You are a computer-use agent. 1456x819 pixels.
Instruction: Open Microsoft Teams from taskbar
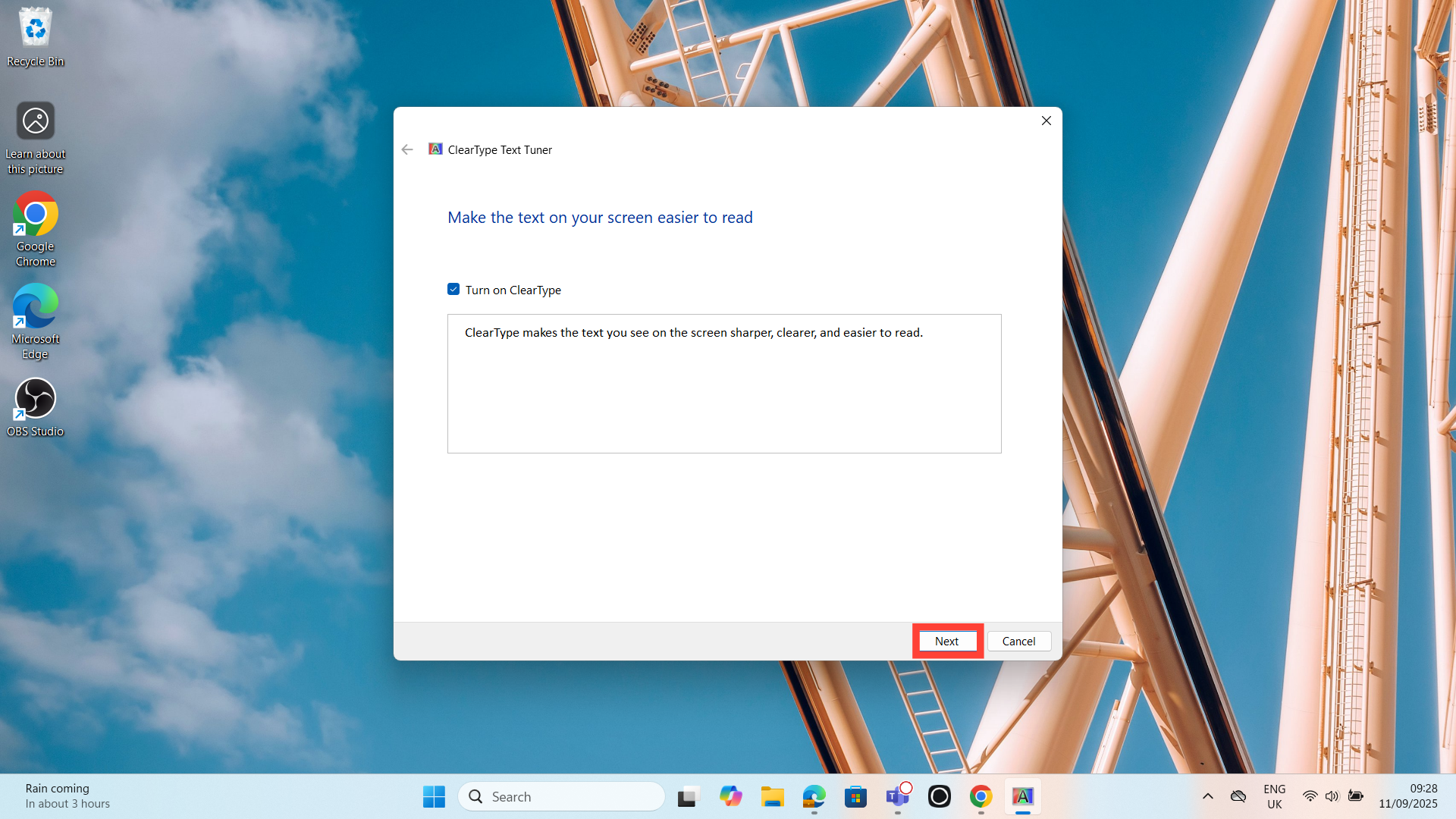[x=897, y=796]
